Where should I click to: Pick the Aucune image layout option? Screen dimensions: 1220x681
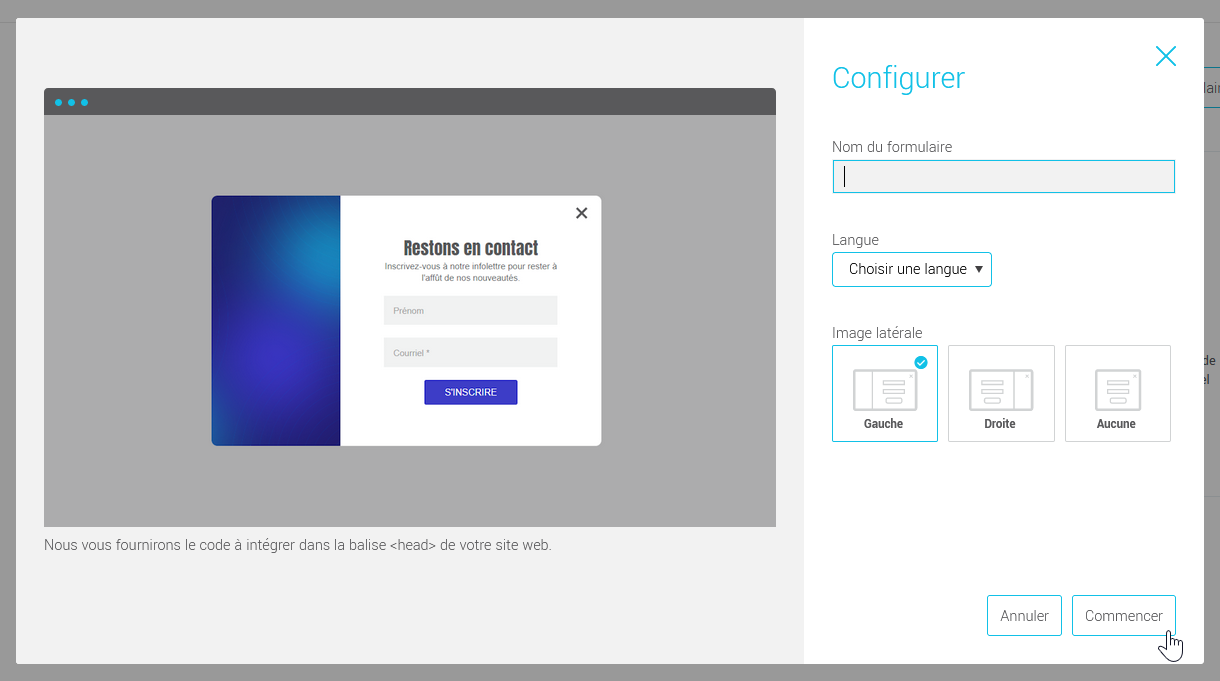[1117, 393]
